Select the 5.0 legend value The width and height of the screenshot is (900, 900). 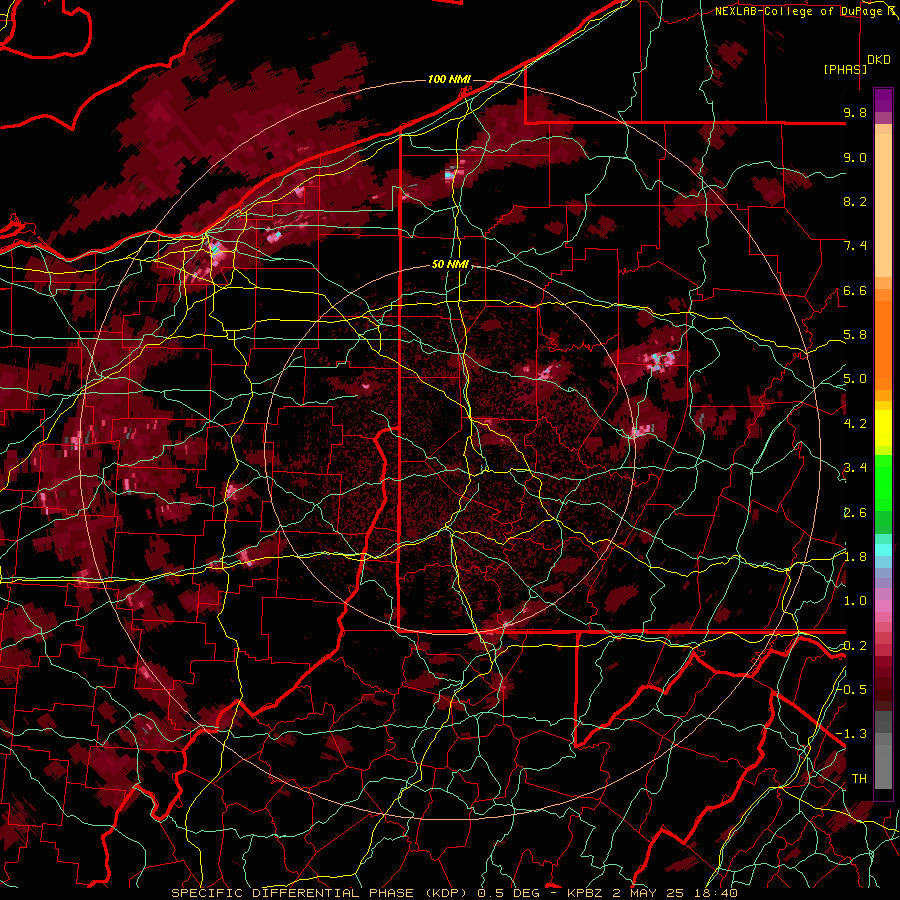855,379
